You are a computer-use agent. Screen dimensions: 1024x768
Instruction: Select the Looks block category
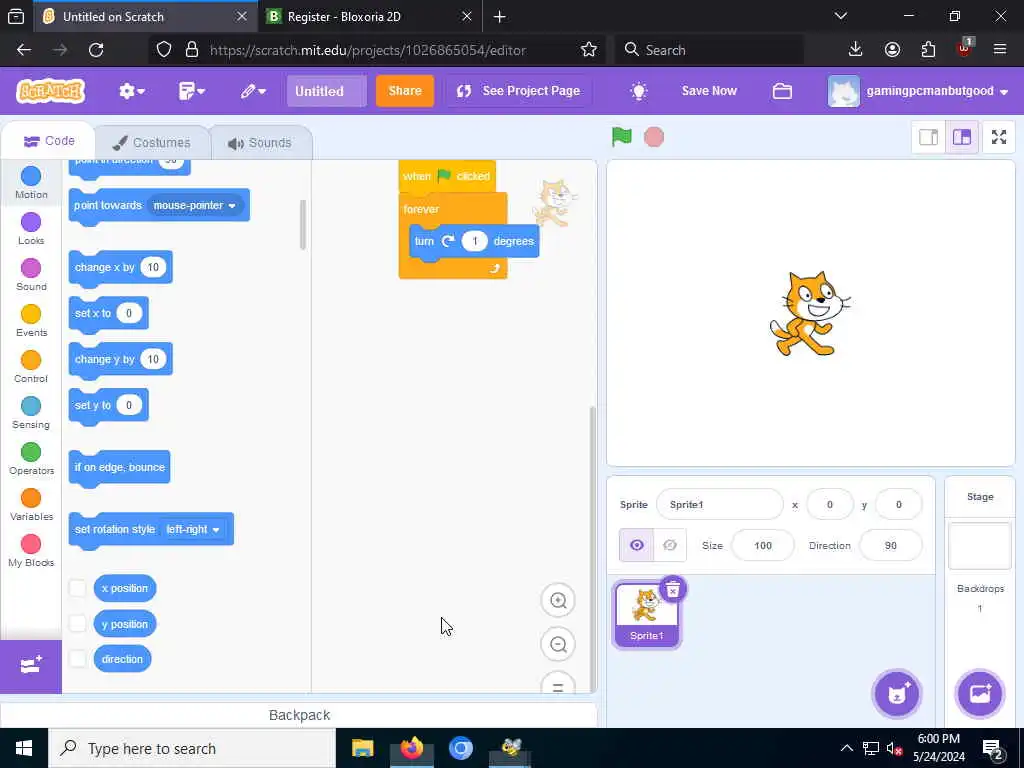tap(31, 229)
